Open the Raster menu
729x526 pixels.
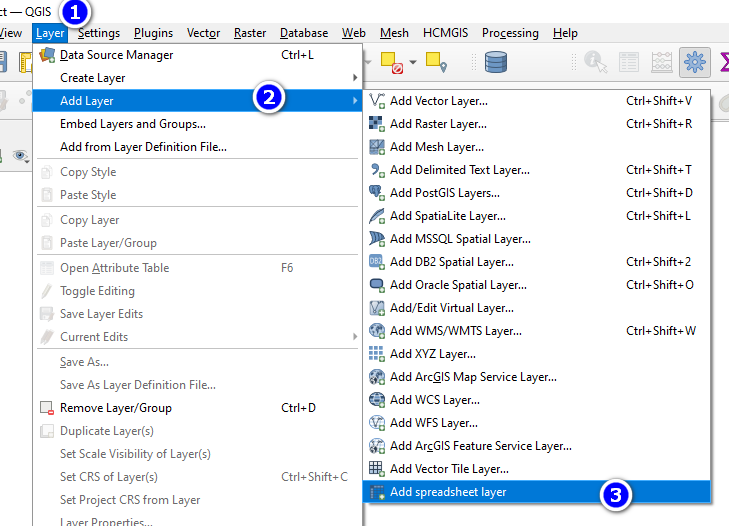(250, 33)
